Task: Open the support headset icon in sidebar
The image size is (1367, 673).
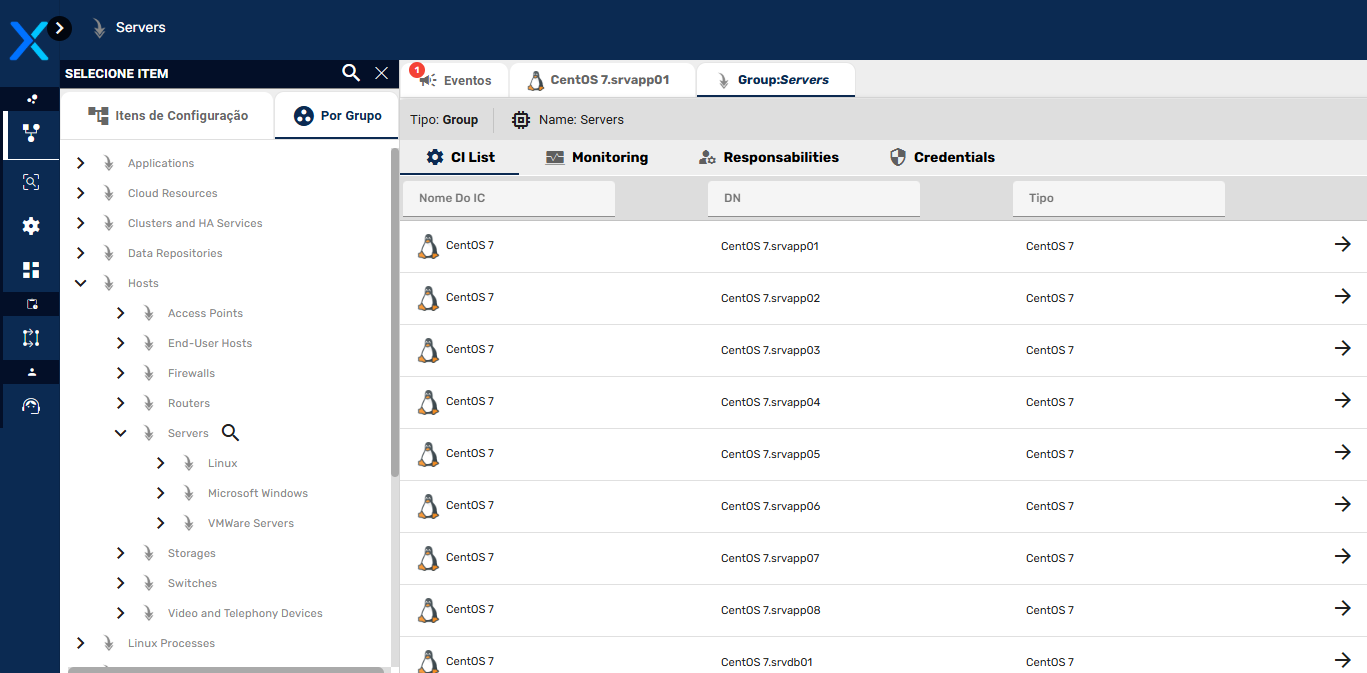Action: (x=31, y=406)
